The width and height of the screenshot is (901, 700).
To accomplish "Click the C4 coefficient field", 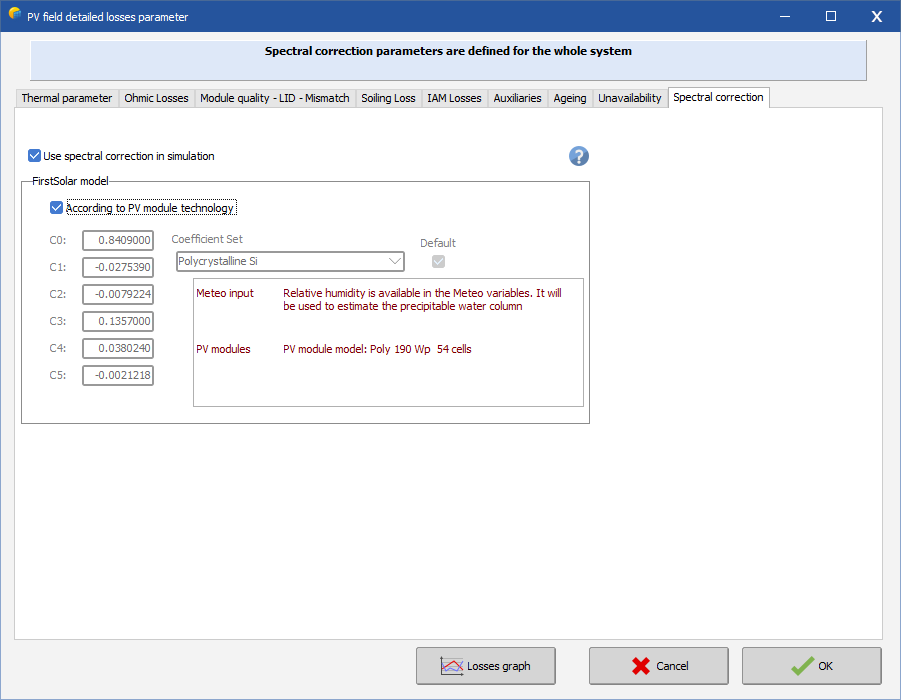I will [x=118, y=348].
